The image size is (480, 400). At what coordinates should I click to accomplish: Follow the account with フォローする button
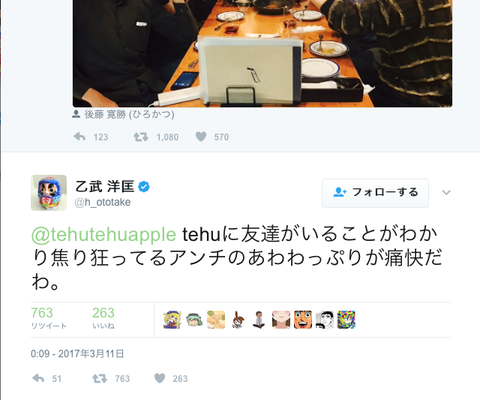coord(375,193)
